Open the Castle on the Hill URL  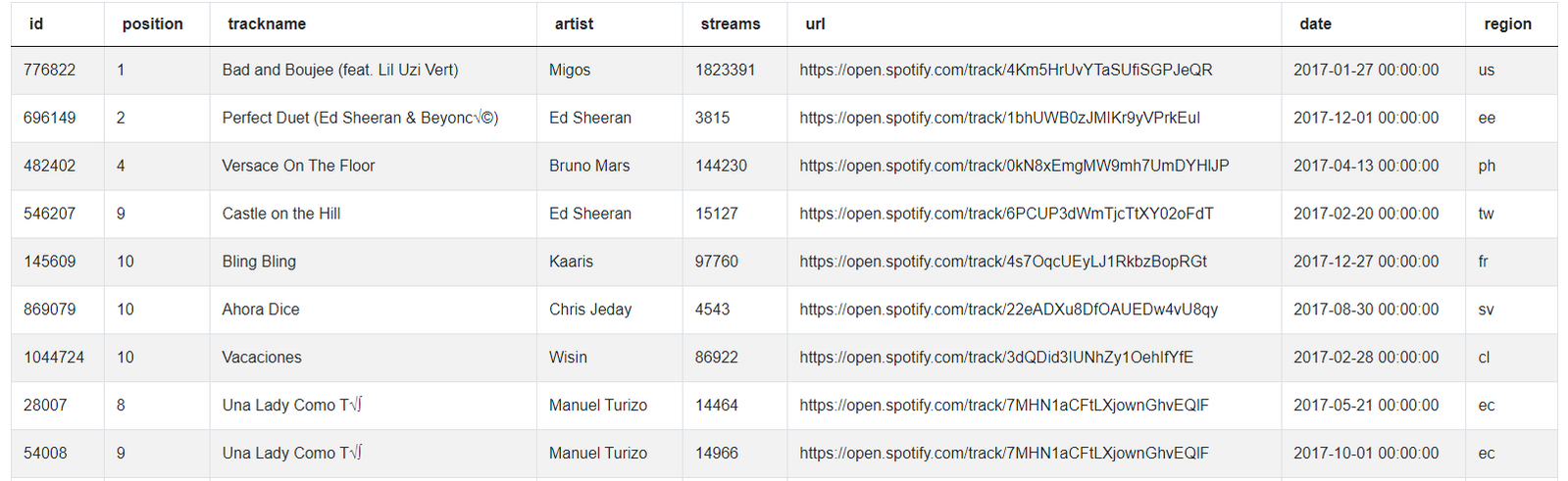click(x=1006, y=214)
